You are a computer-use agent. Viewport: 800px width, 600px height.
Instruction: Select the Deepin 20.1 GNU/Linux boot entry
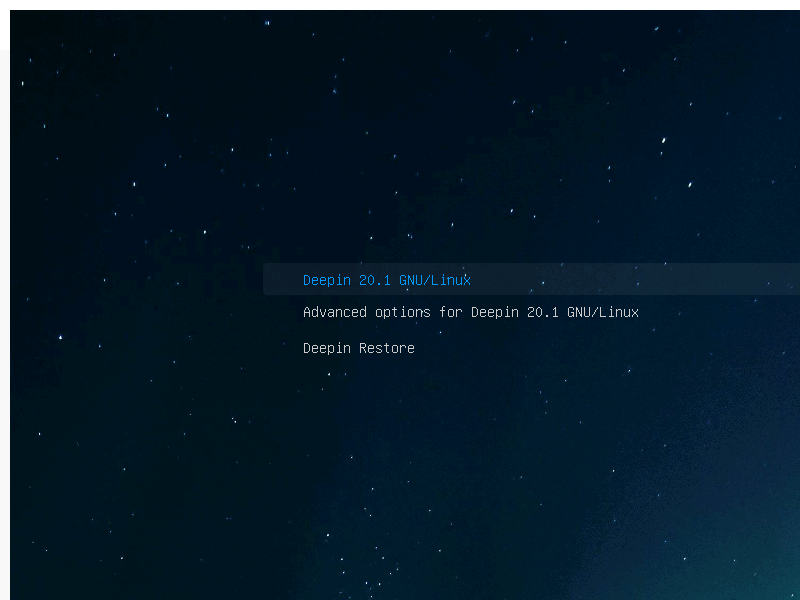pyautogui.click(x=531, y=279)
